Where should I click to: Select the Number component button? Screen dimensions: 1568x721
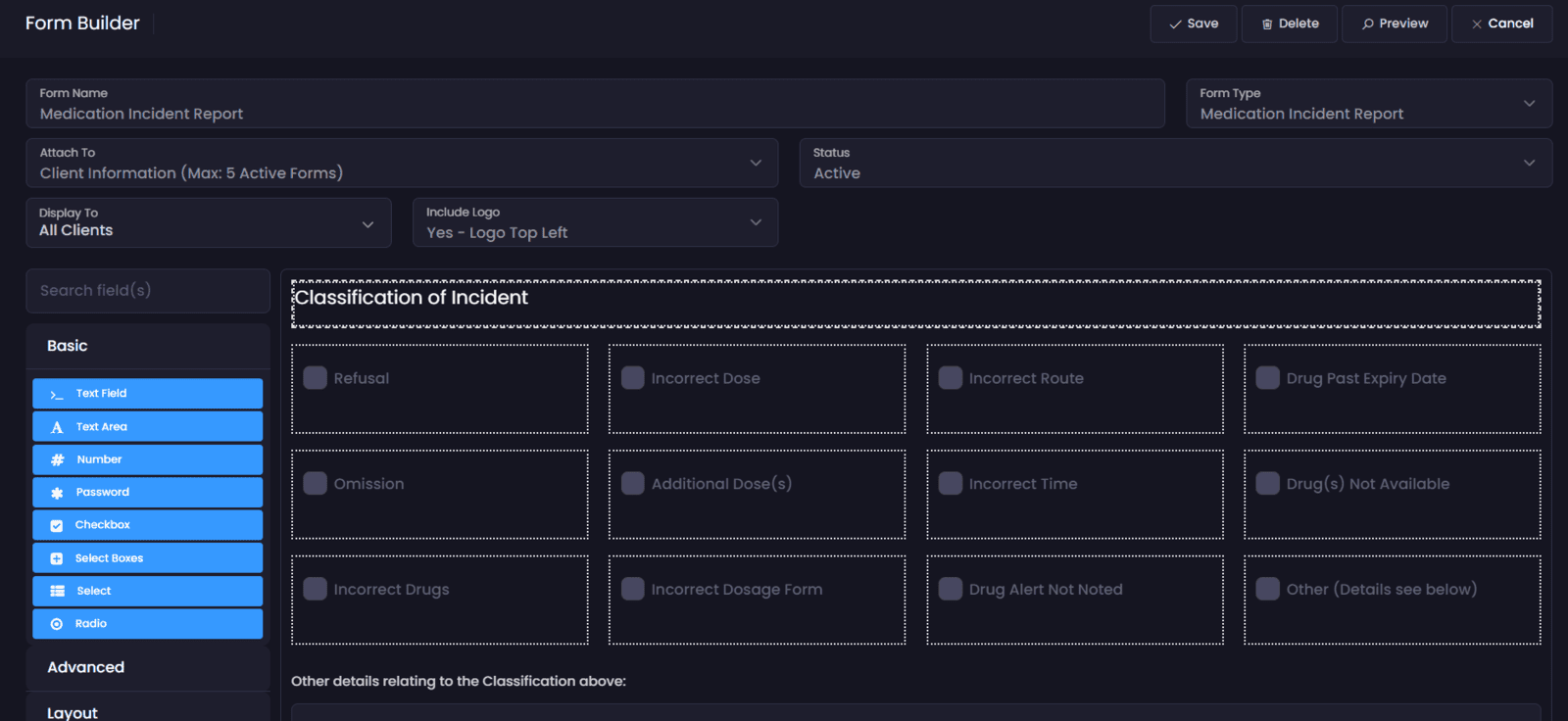pyautogui.click(x=148, y=459)
